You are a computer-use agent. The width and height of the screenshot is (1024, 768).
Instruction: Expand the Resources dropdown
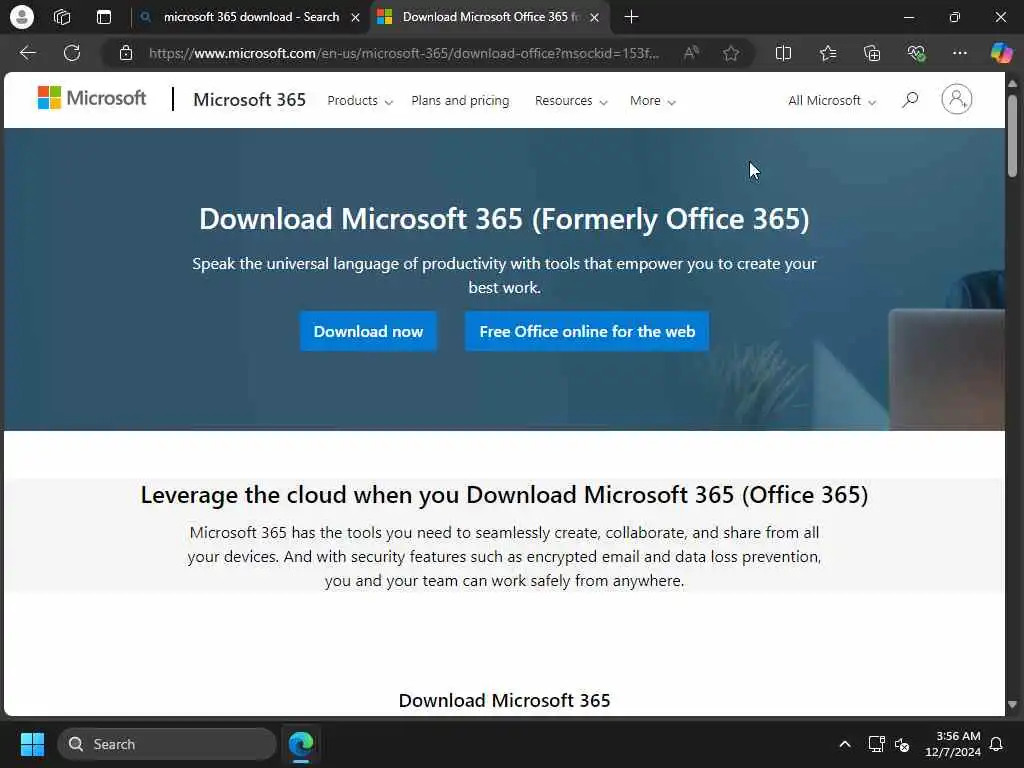point(571,101)
